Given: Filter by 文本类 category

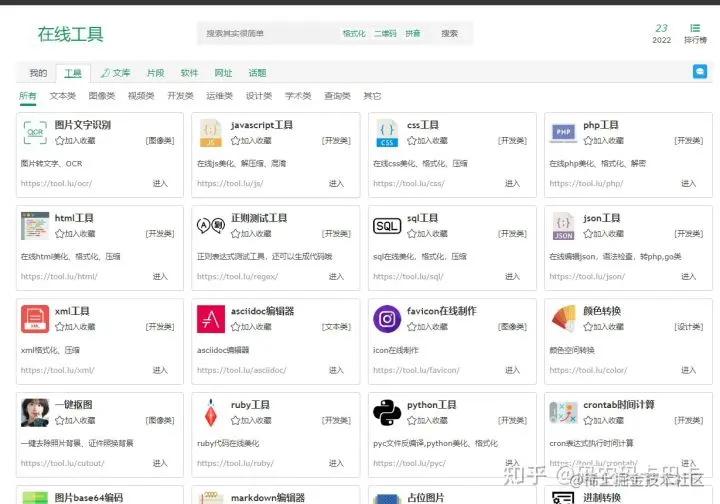Looking at the screenshot, I should (63, 96).
